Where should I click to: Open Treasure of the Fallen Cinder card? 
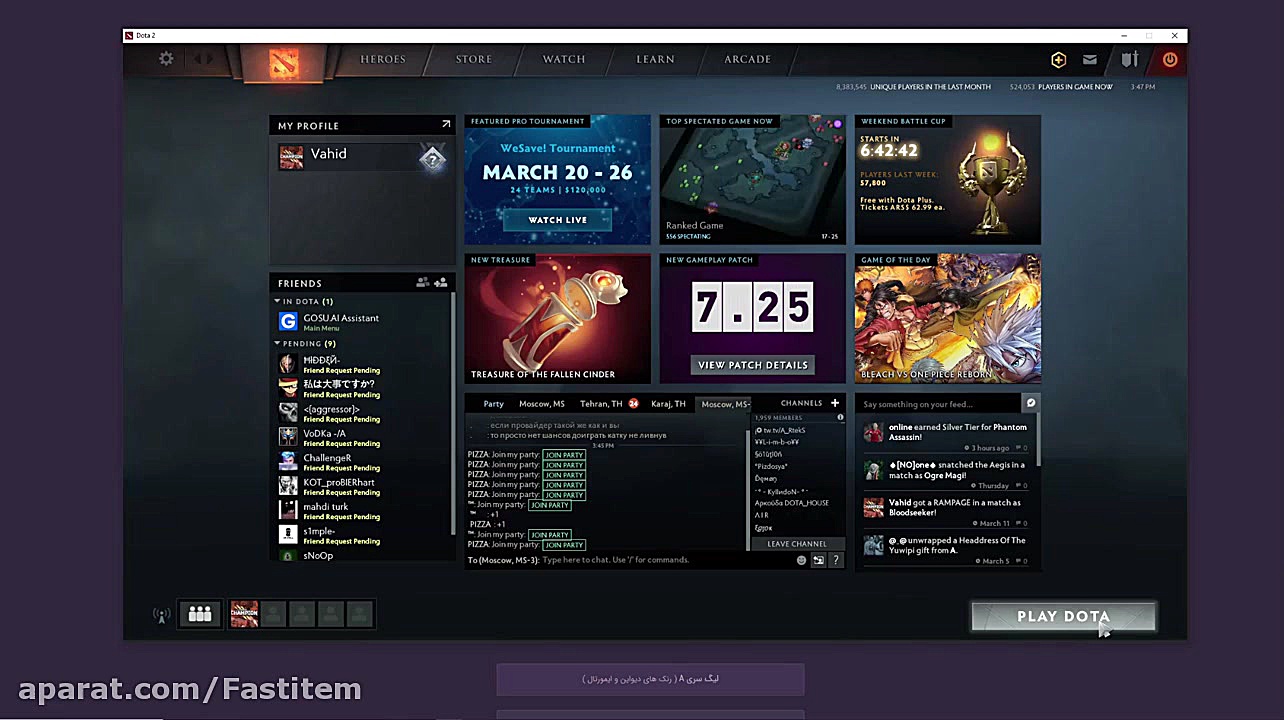pos(558,319)
